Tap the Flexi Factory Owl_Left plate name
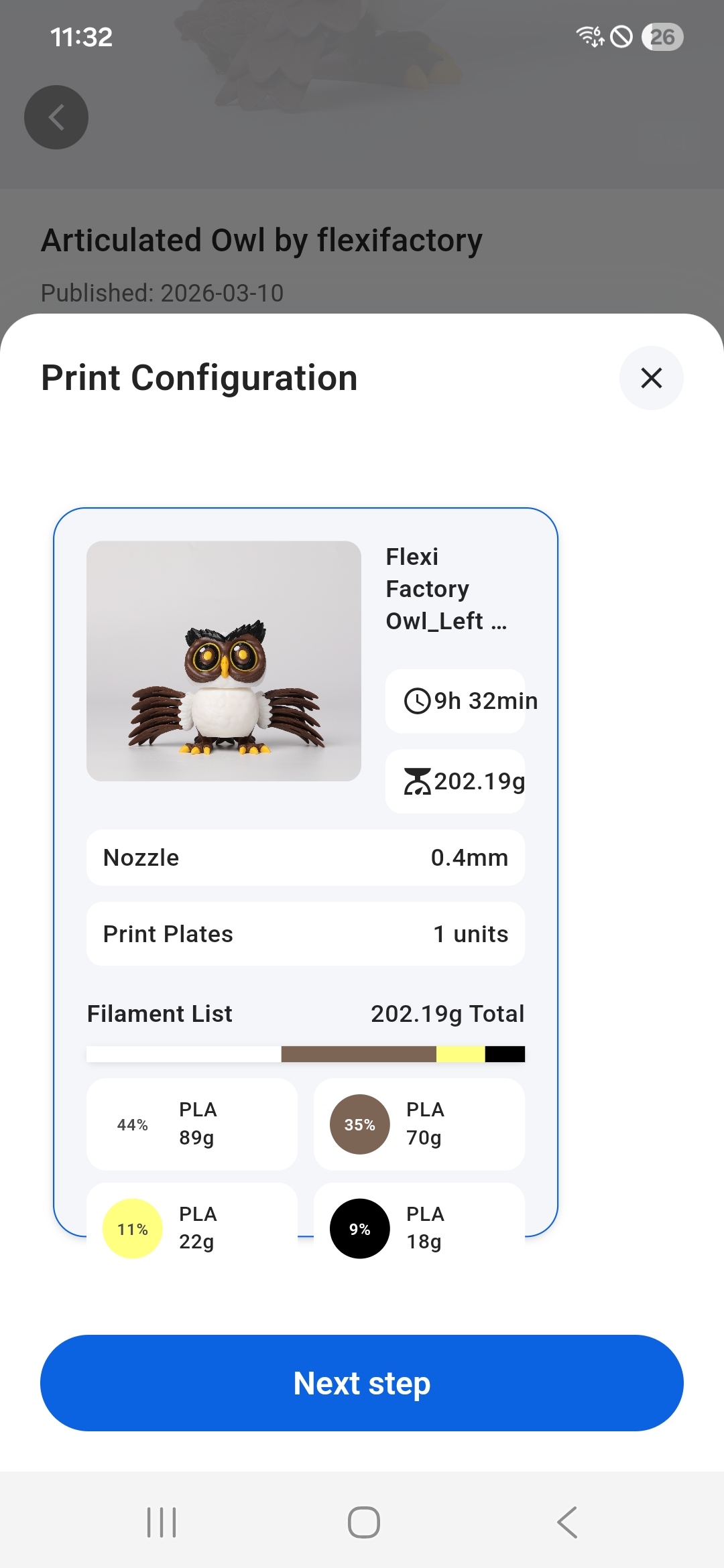The image size is (724, 1568). [446, 589]
